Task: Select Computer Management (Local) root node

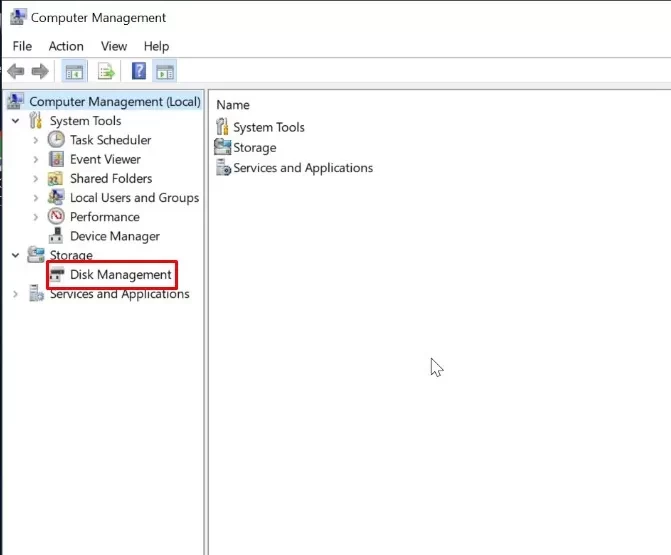Action: point(115,101)
